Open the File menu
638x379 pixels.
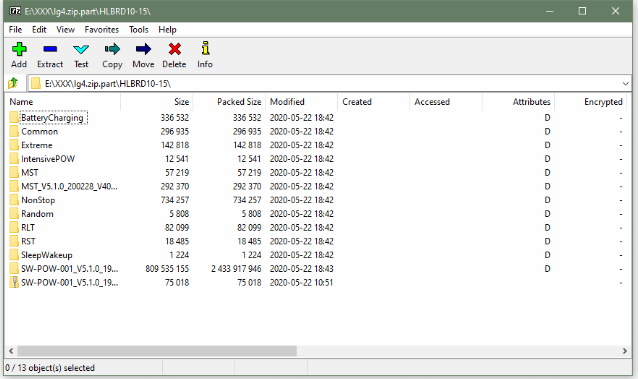point(15,30)
